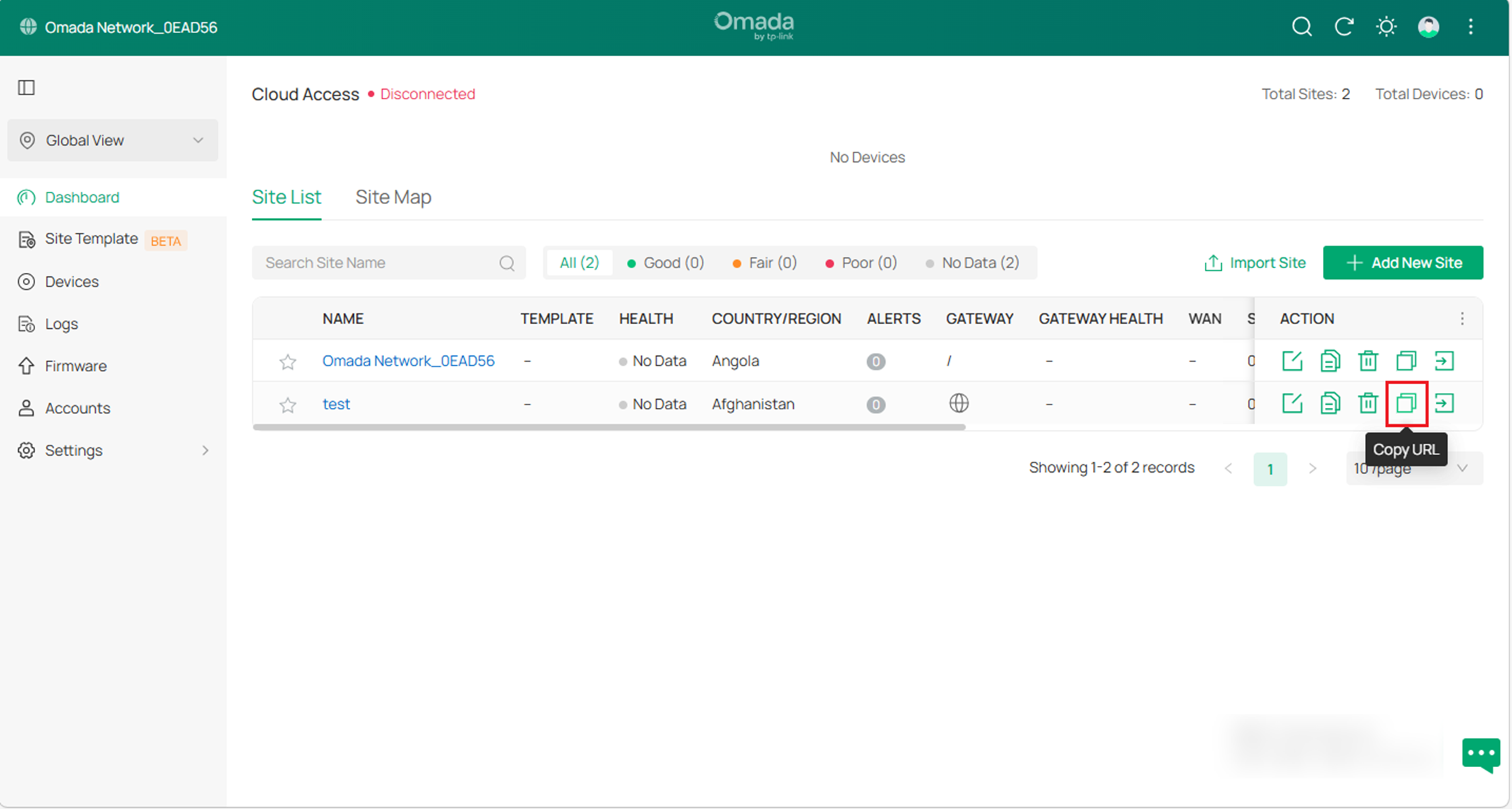This screenshot has height=809, width=1512.
Task: Click the Add New Site button
Action: click(x=1403, y=263)
